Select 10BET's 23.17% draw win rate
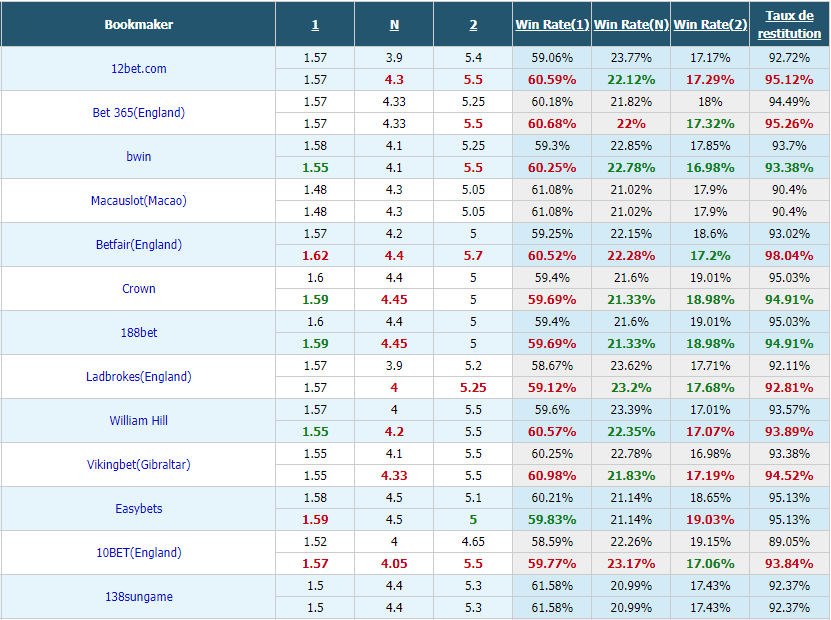This screenshot has width=831, height=620. (631, 563)
